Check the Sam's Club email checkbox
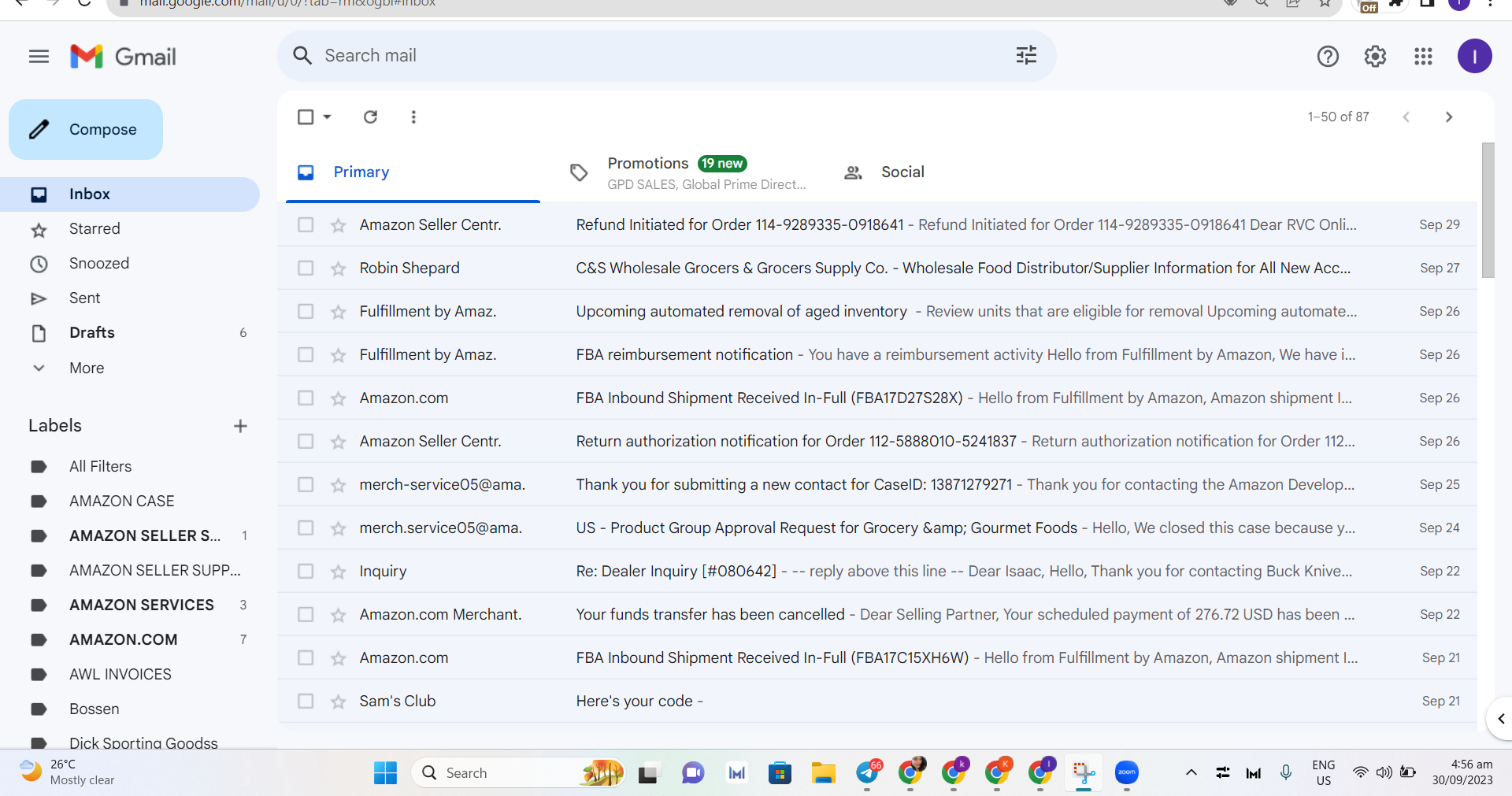The width and height of the screenshot is (1512, 796). [x=306, y=702]
